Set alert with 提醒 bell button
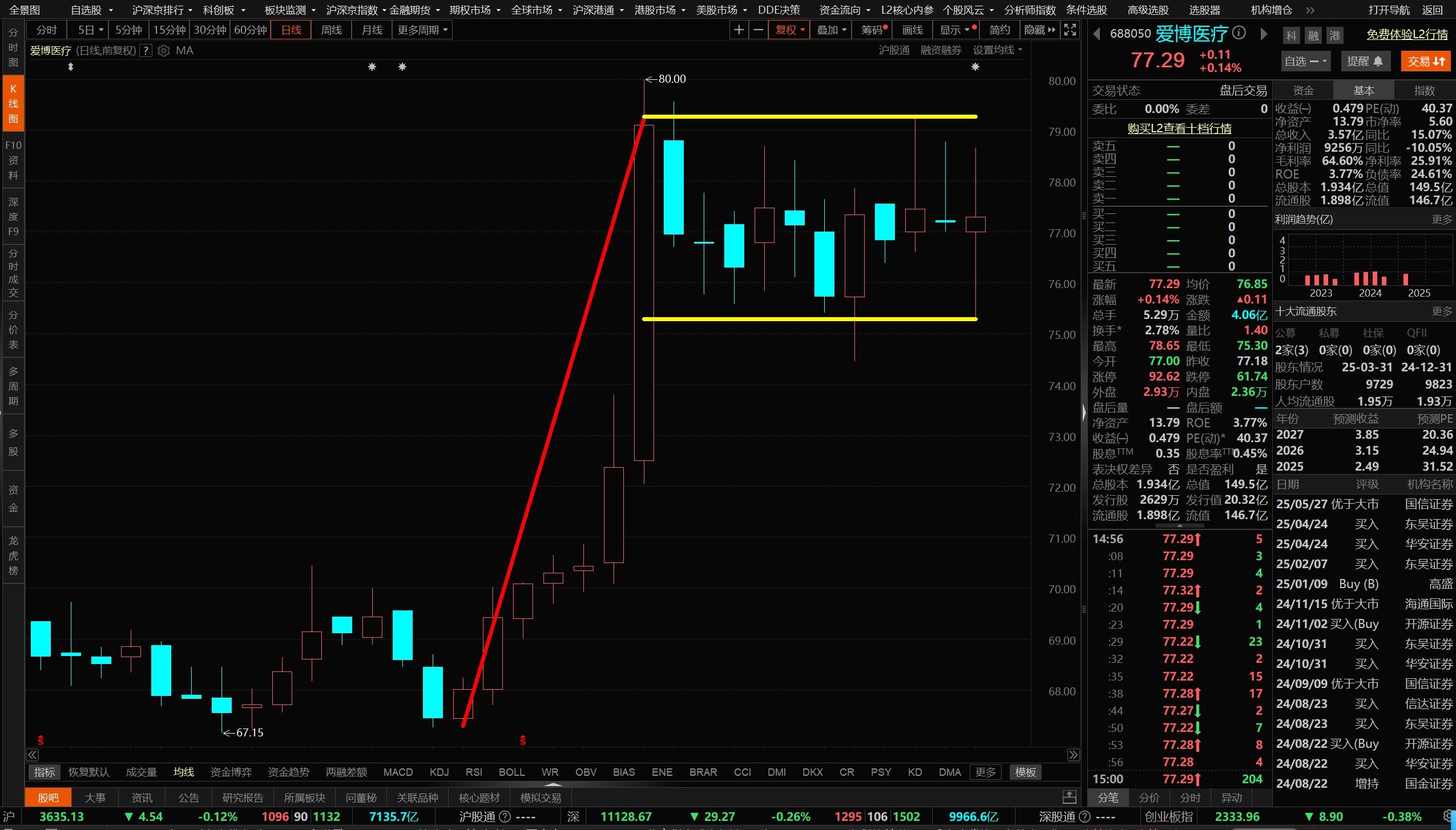 pos(1365,61)
